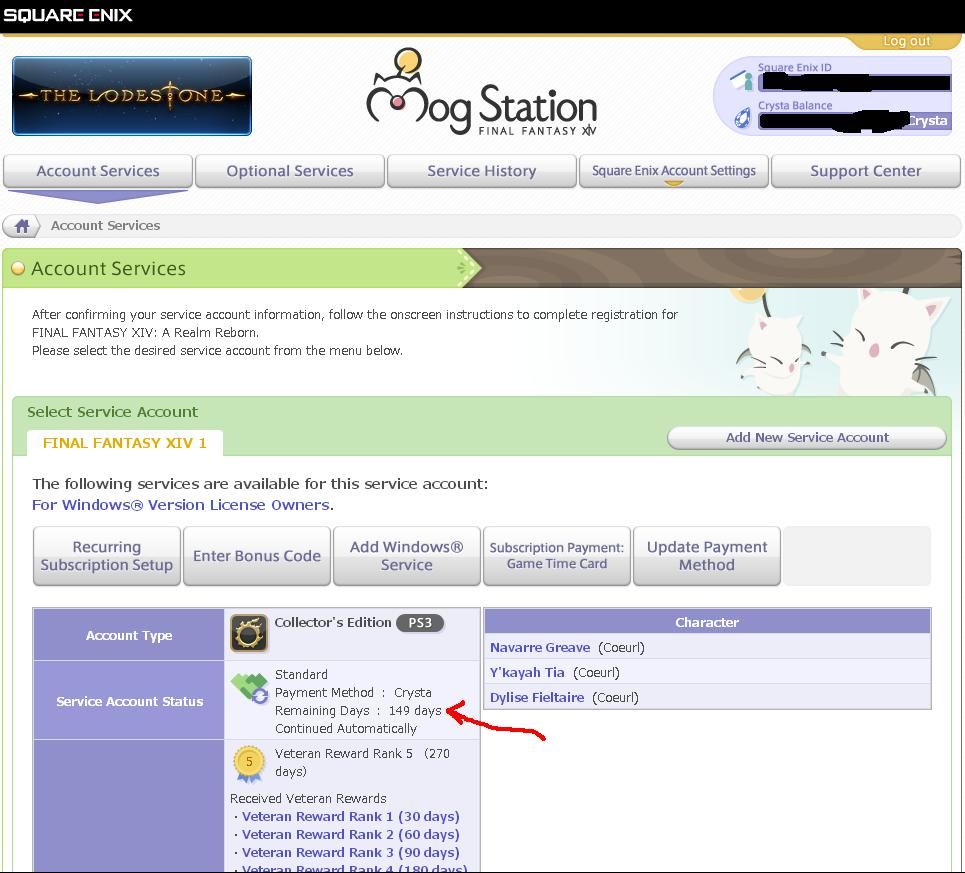This screenshot has height=873, width=965.
Task: Click Add Windows Service button
Action: click(407, 556)
